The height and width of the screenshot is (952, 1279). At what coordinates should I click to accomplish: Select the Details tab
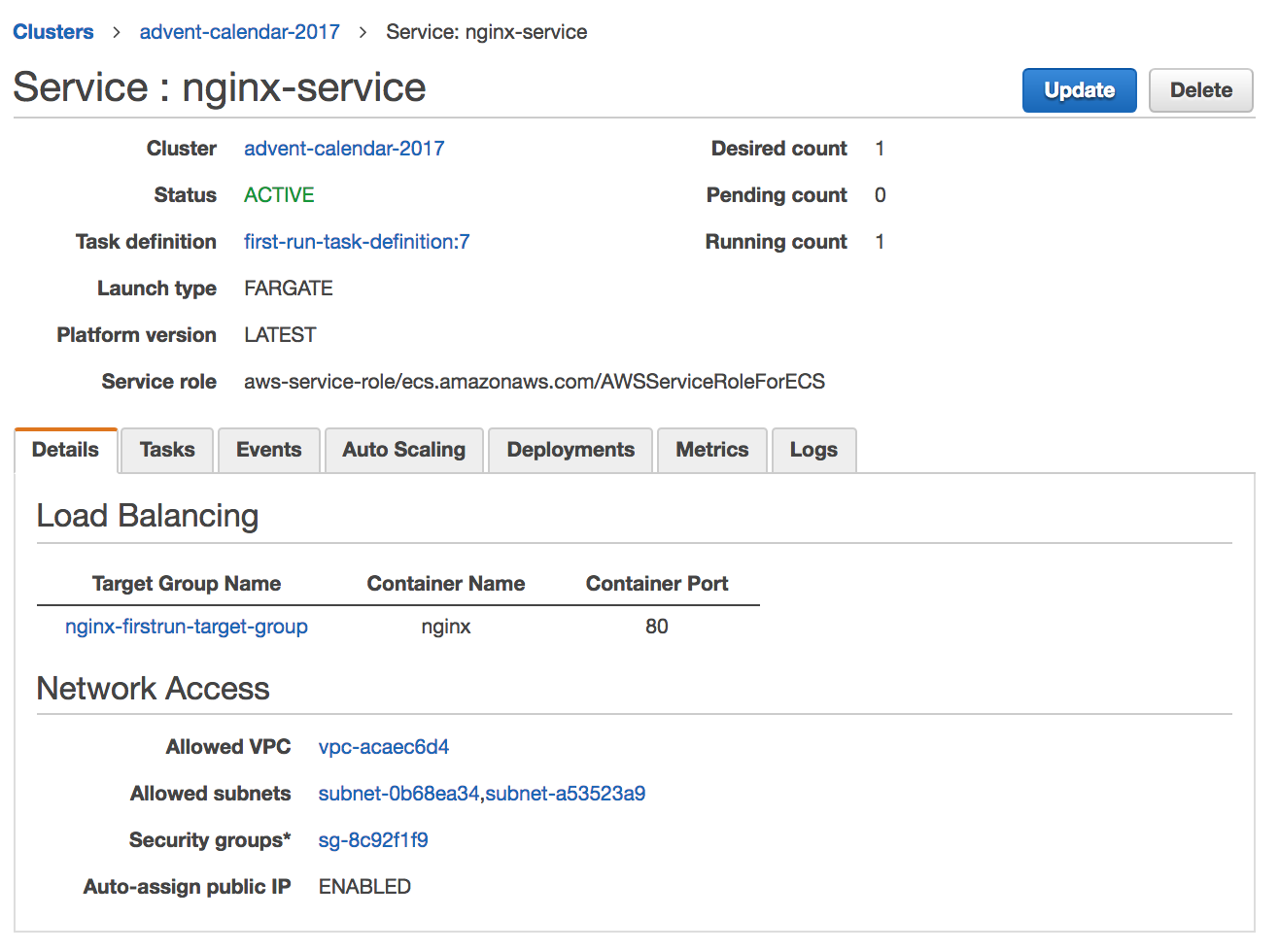coord(65,450)
